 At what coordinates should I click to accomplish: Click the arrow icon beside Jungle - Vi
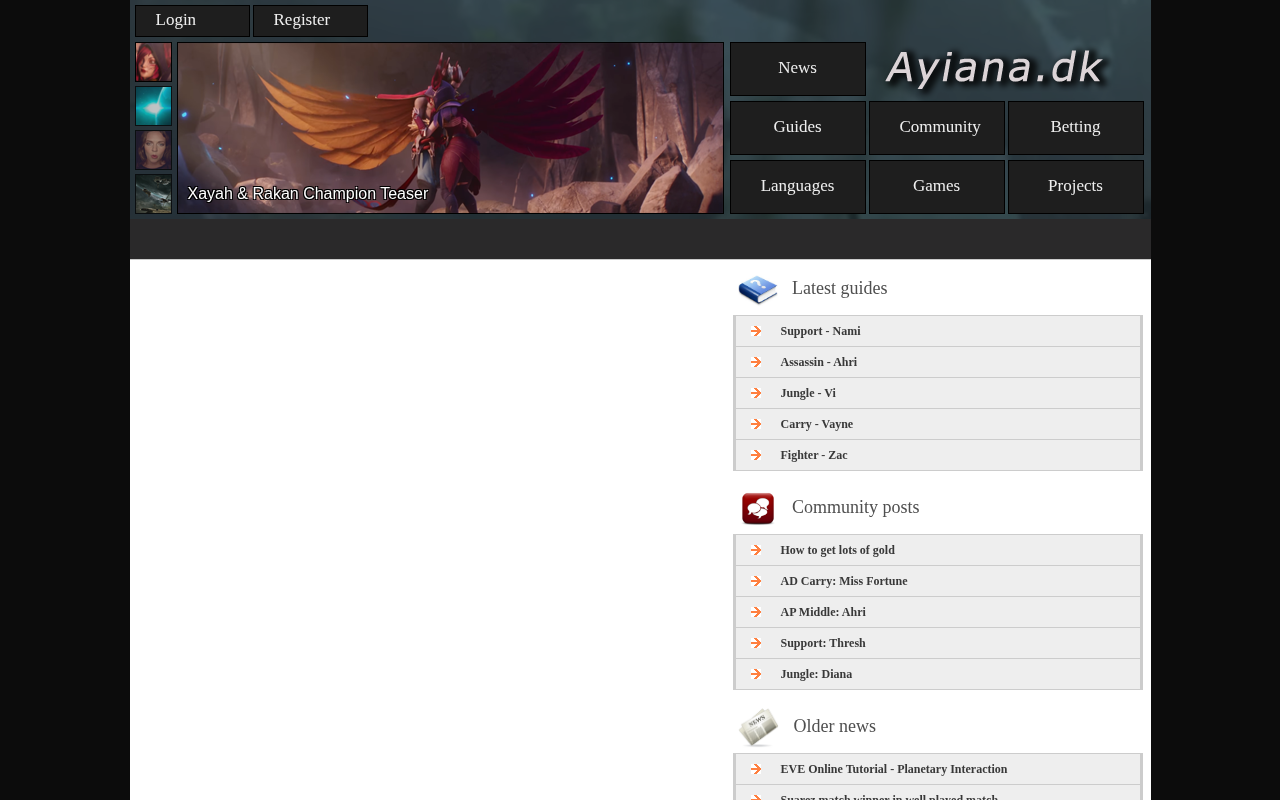(756, 393)
